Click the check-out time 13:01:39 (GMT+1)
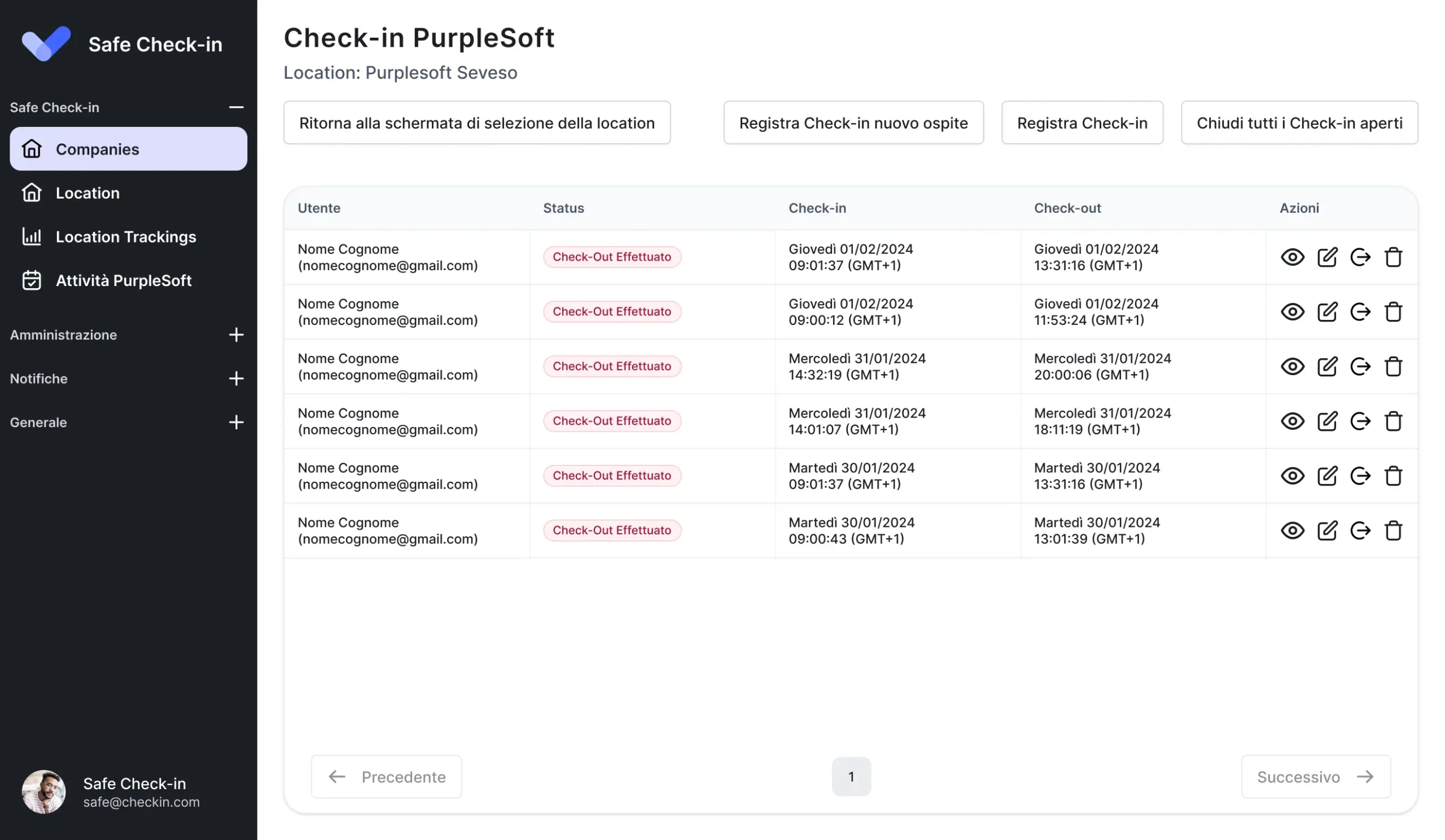Viewport: 1445px width, 840px height. pos(1089,539)
